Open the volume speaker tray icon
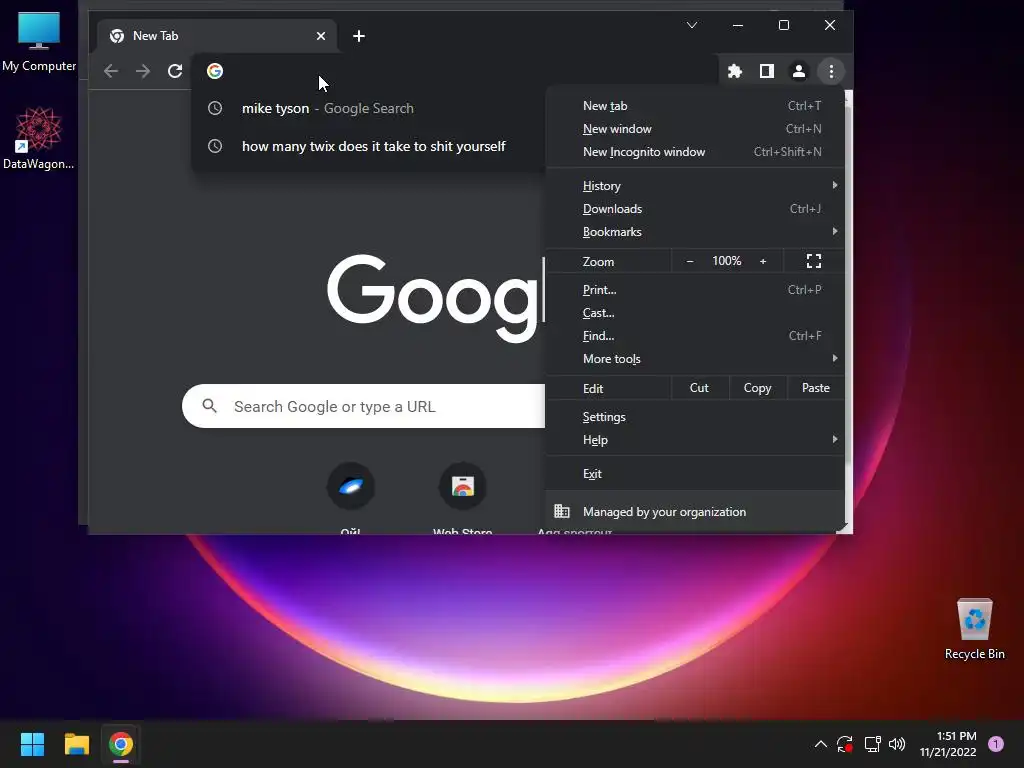The width and height of the screenshot is (1024, 768). [x=897, y=744]
